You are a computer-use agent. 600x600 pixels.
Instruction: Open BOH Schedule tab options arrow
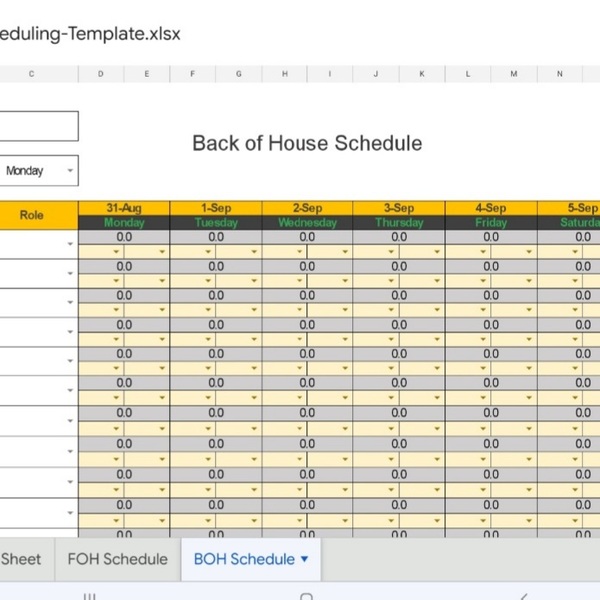(x=305, y=559)
